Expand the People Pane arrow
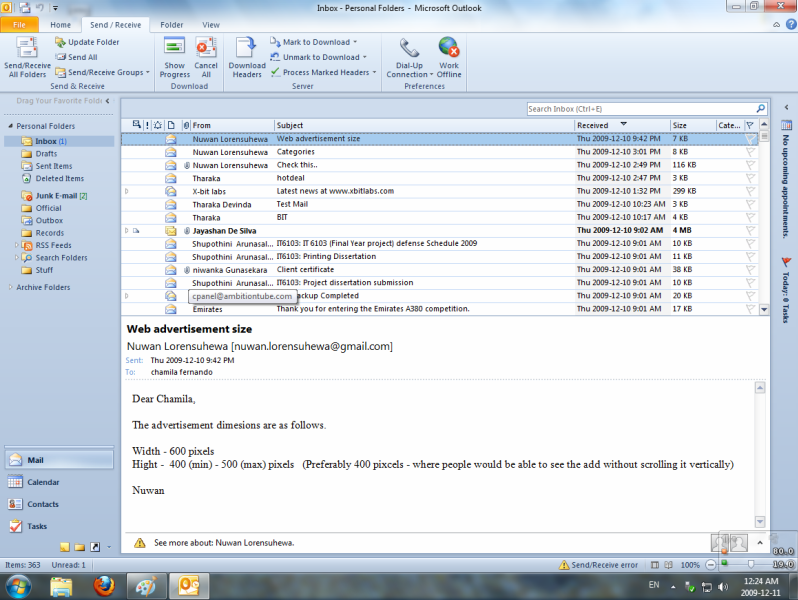This screenshot has height=600, width=798. tap(759, 543)
